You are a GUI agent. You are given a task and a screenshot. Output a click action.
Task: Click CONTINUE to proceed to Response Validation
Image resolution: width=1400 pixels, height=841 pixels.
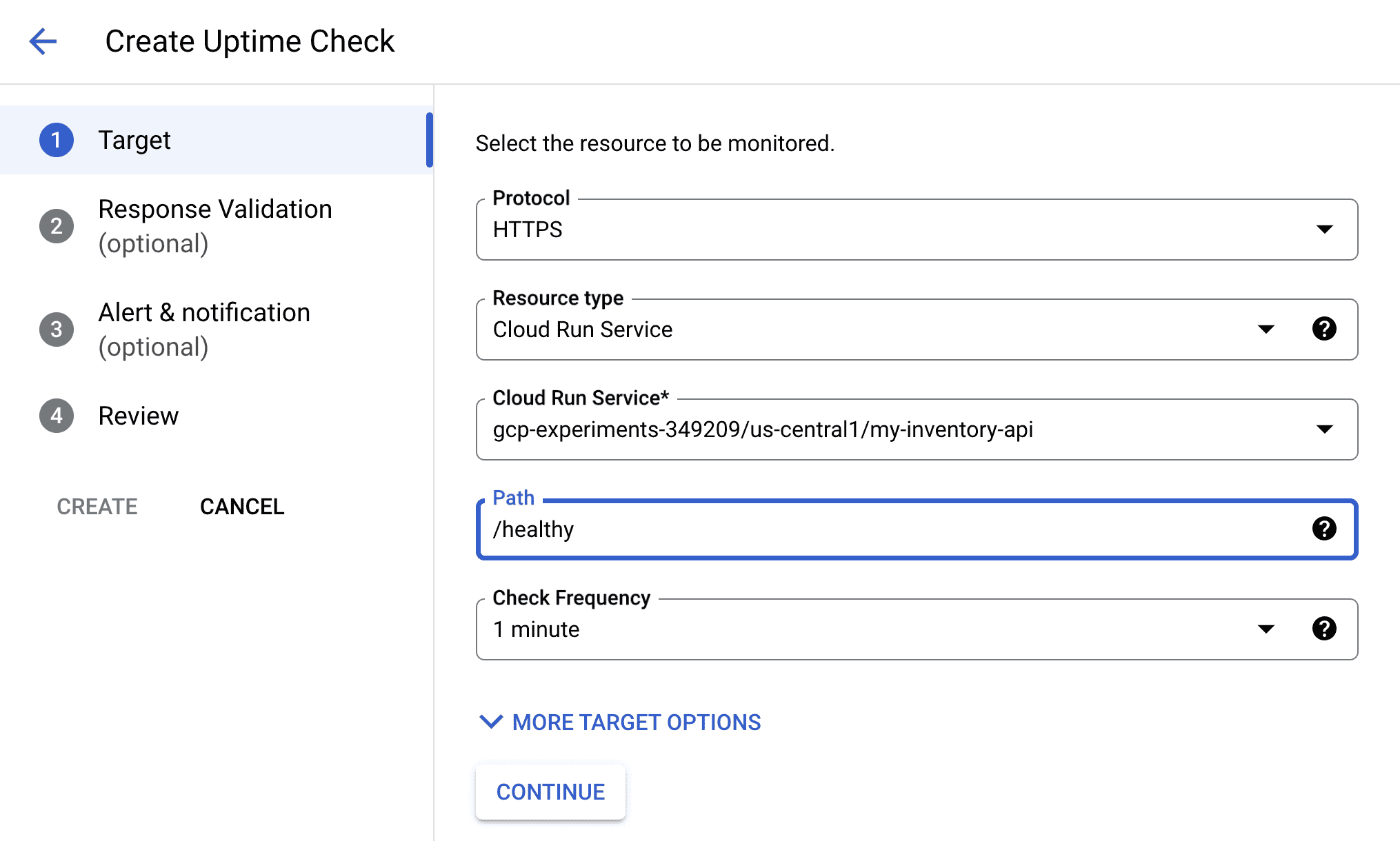point(550,791)
